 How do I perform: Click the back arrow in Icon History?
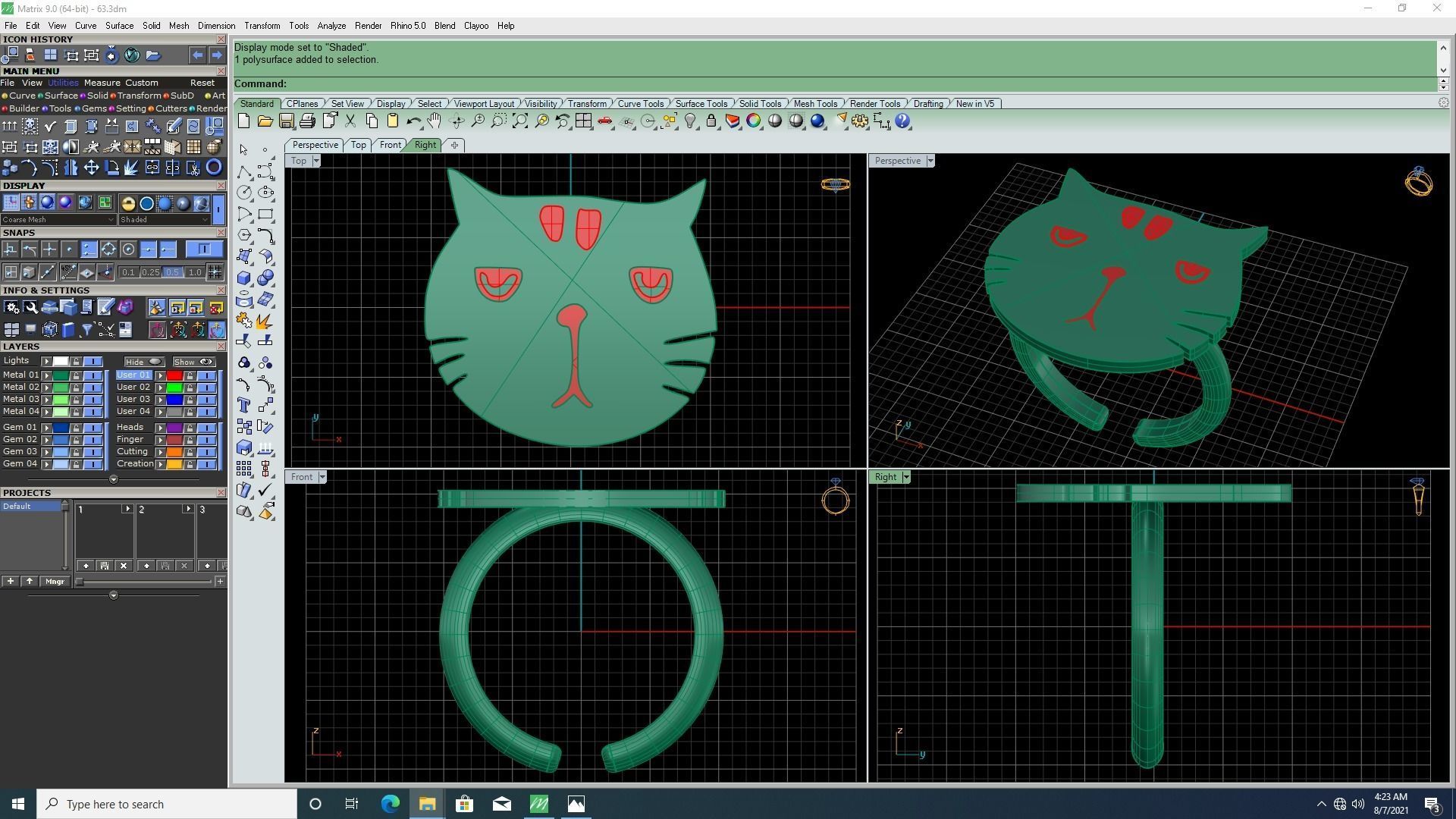[x=197, y=55]
